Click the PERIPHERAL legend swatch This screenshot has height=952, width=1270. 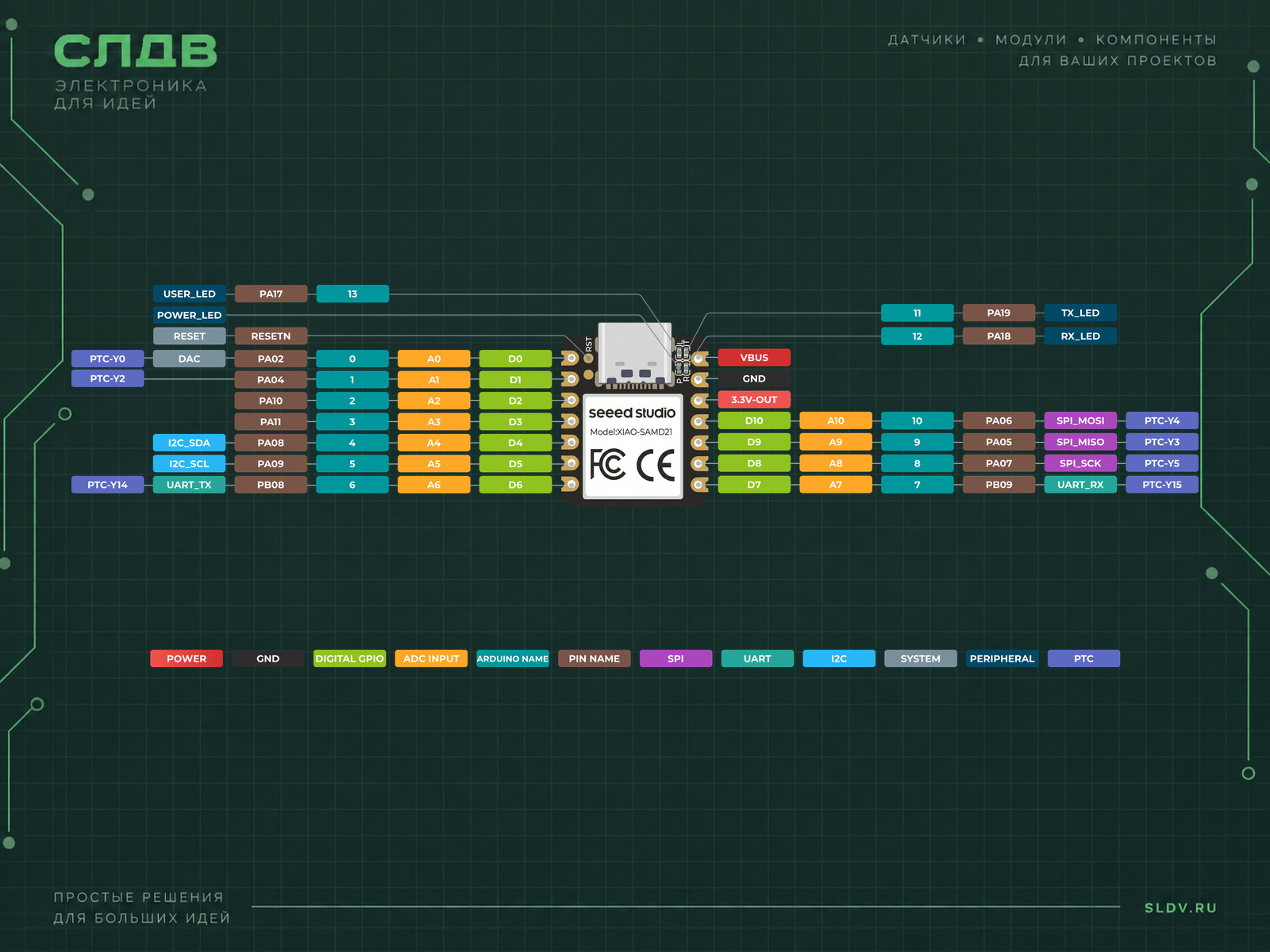(1002, 658)
